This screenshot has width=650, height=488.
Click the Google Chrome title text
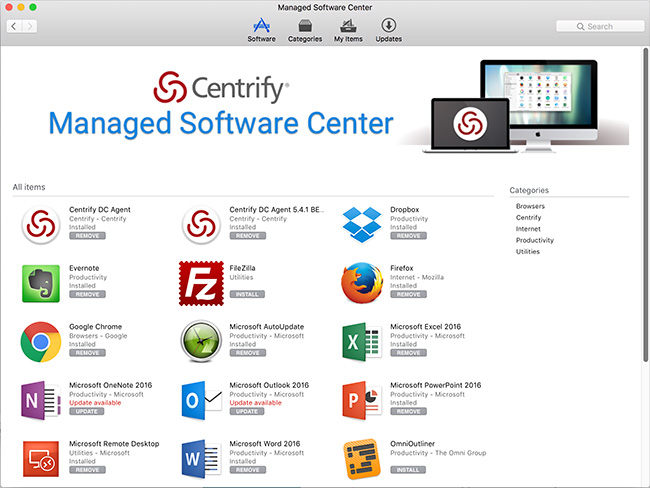[x=95, y=327]
